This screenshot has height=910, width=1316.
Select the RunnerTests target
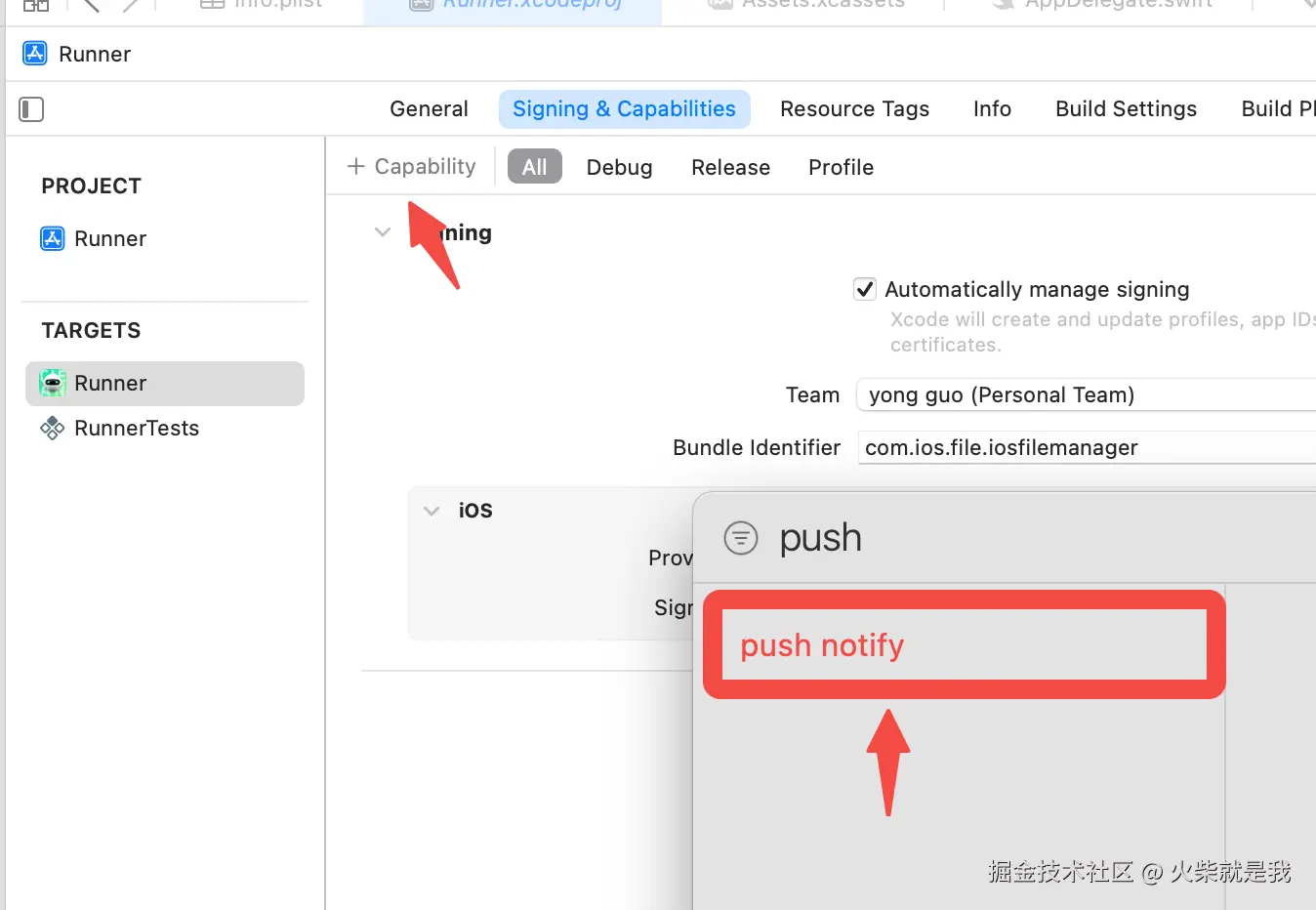[119, 428]
